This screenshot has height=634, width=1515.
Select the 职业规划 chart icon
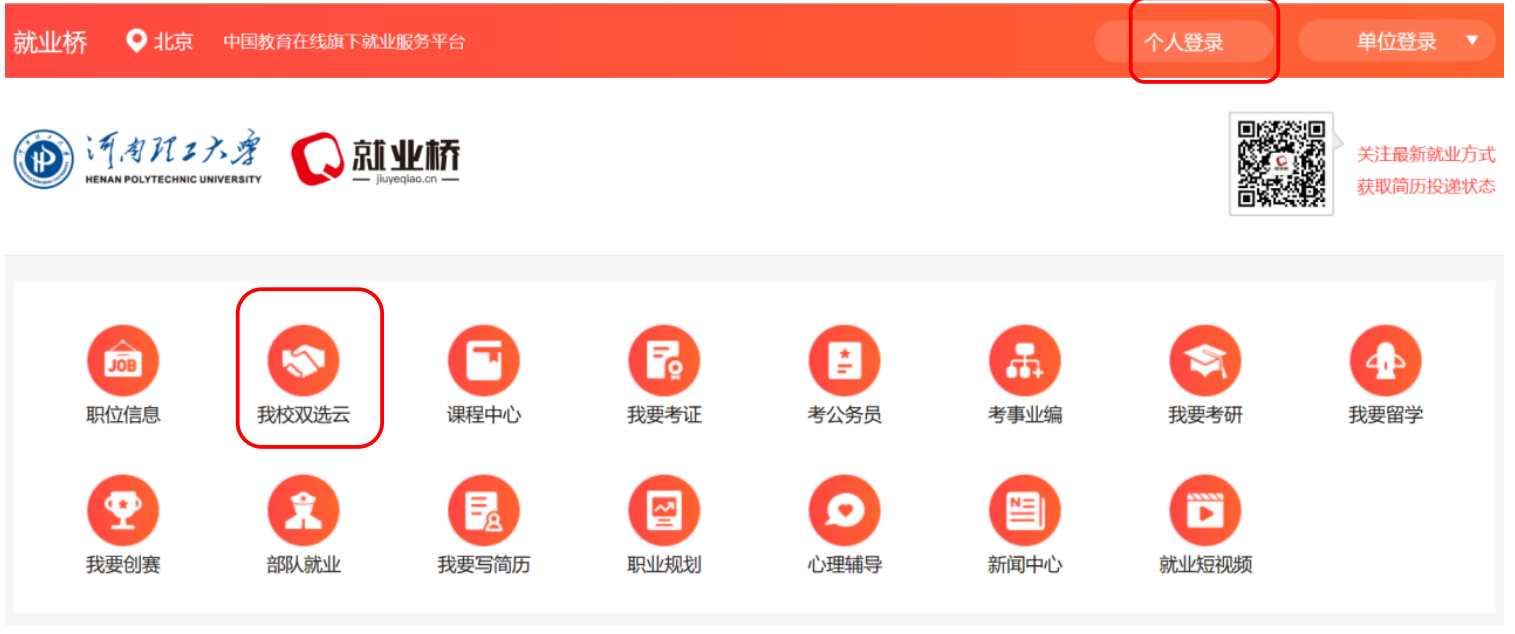click(664, 511)
